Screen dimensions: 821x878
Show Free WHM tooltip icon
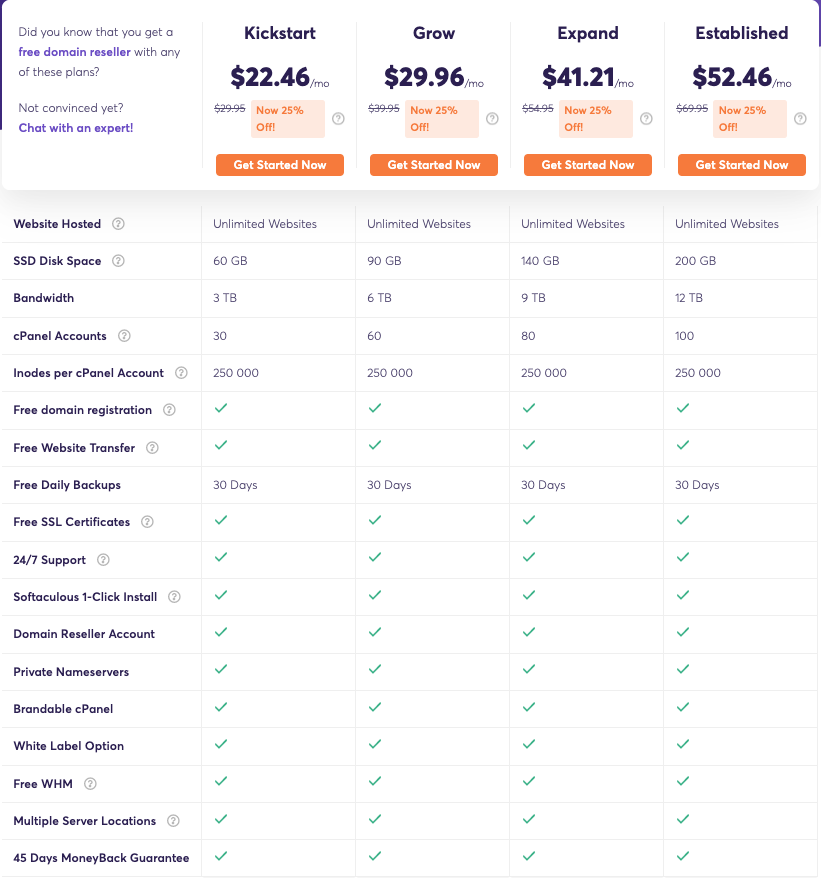coord(91,784)
